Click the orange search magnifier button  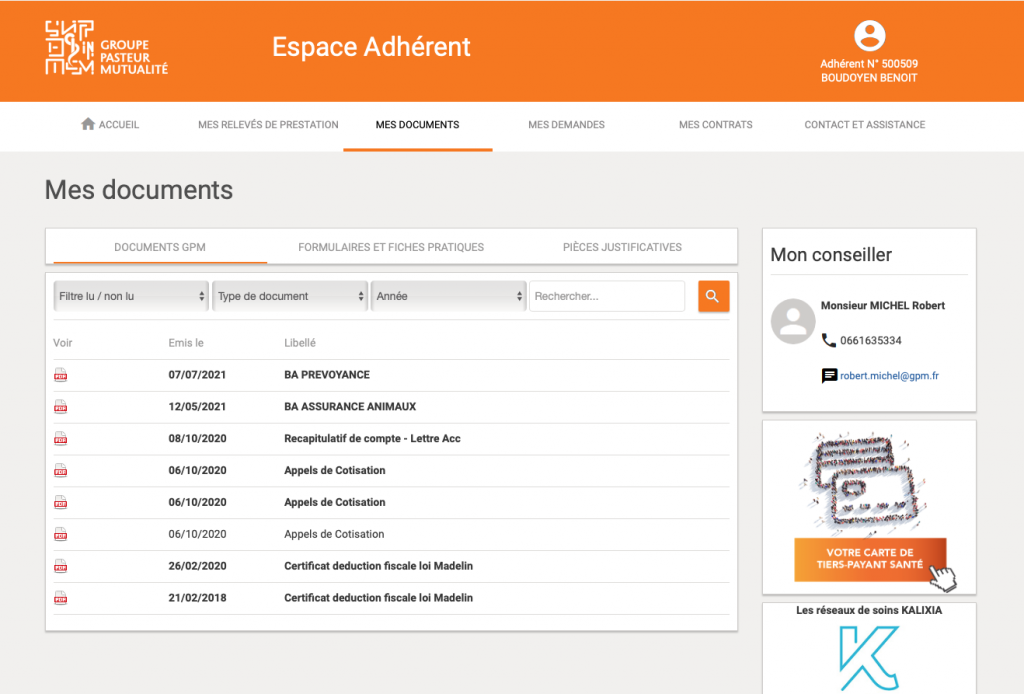tap(713, 296)
